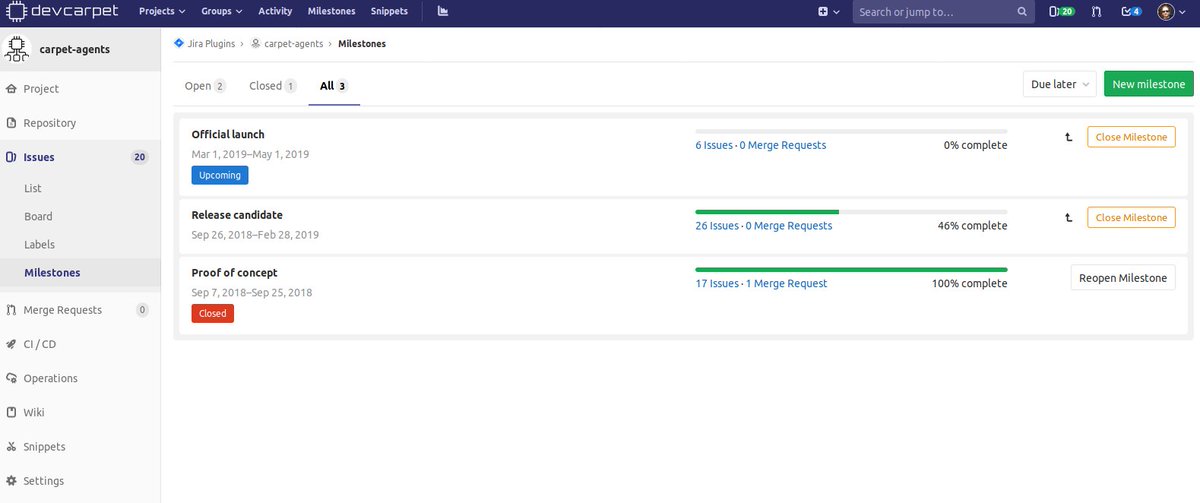Click Official launch empty progress bar
The image size is (1200, 503).
[x=851, y=131]
